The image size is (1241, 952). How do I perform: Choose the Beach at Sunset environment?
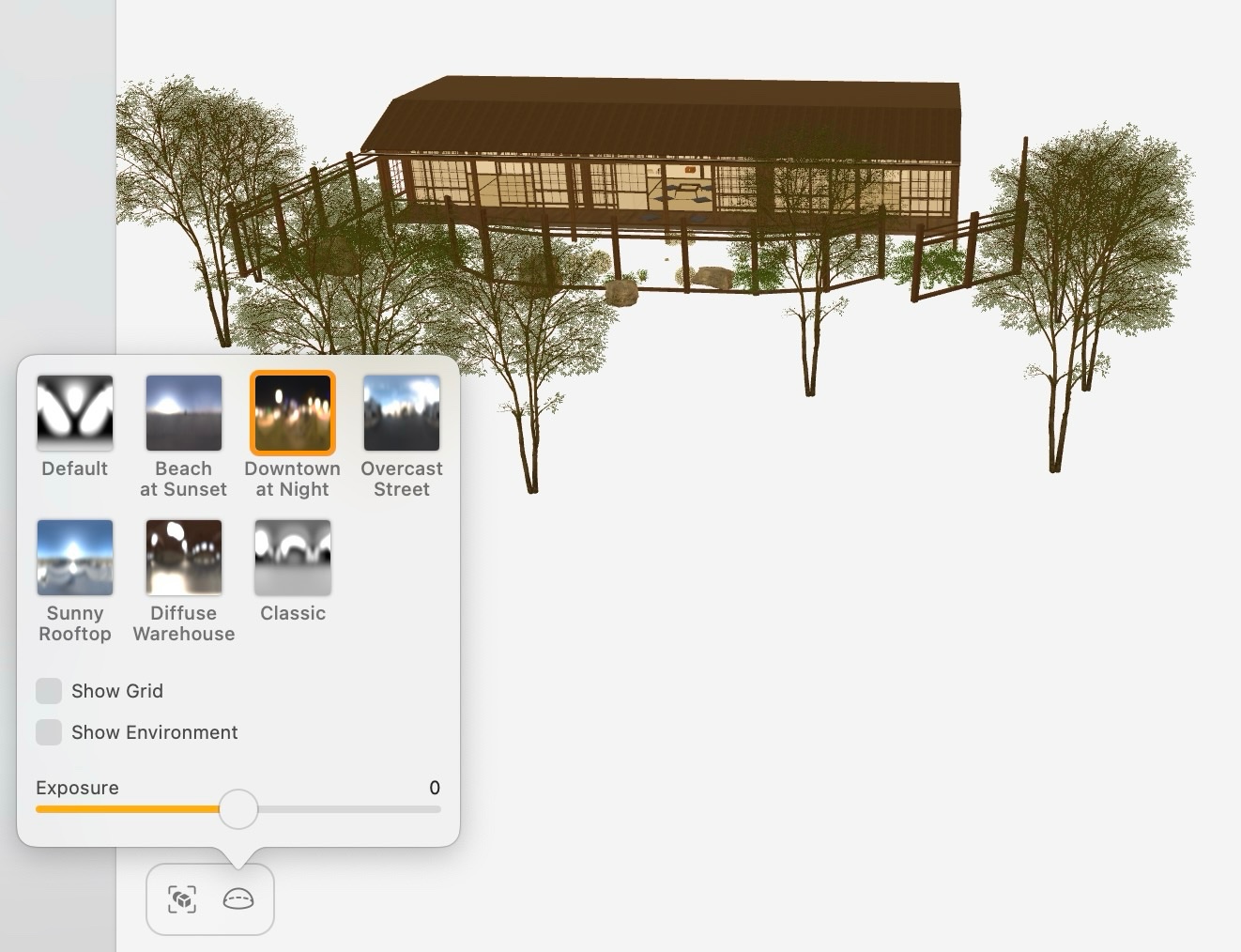184,413
